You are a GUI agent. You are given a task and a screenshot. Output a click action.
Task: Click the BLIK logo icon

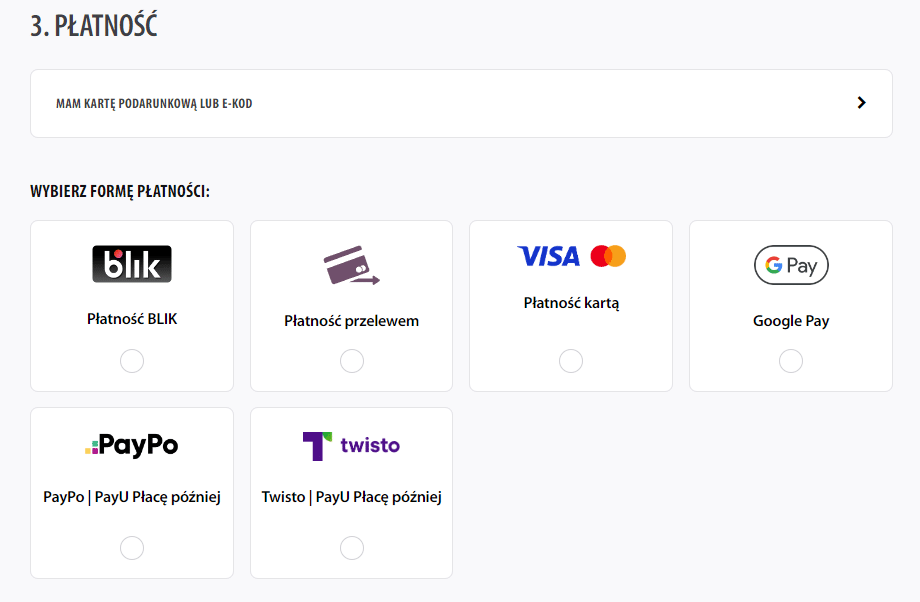pos(132,264)
